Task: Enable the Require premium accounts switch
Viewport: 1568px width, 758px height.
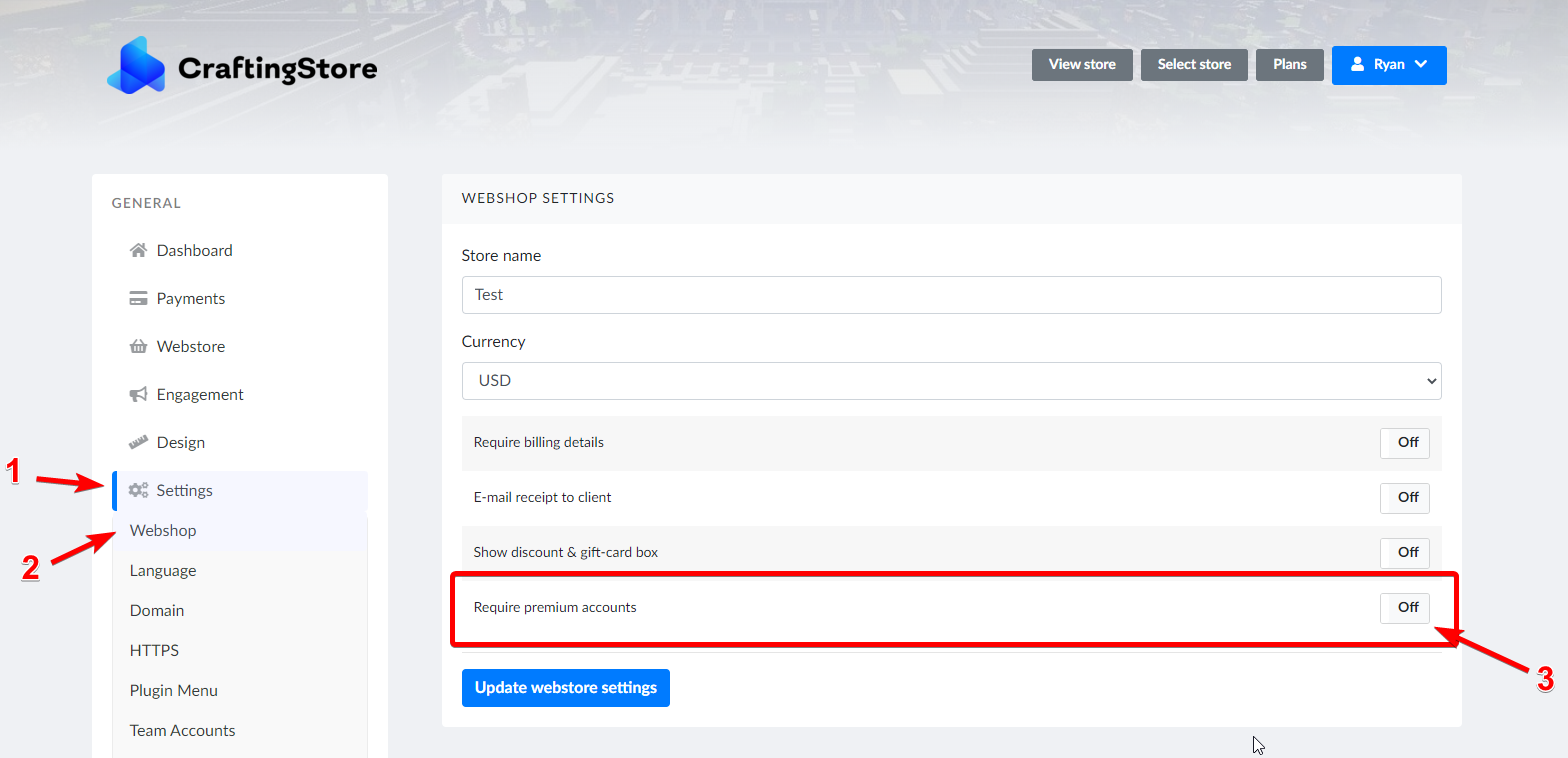Action: [x=1405, y=608]
